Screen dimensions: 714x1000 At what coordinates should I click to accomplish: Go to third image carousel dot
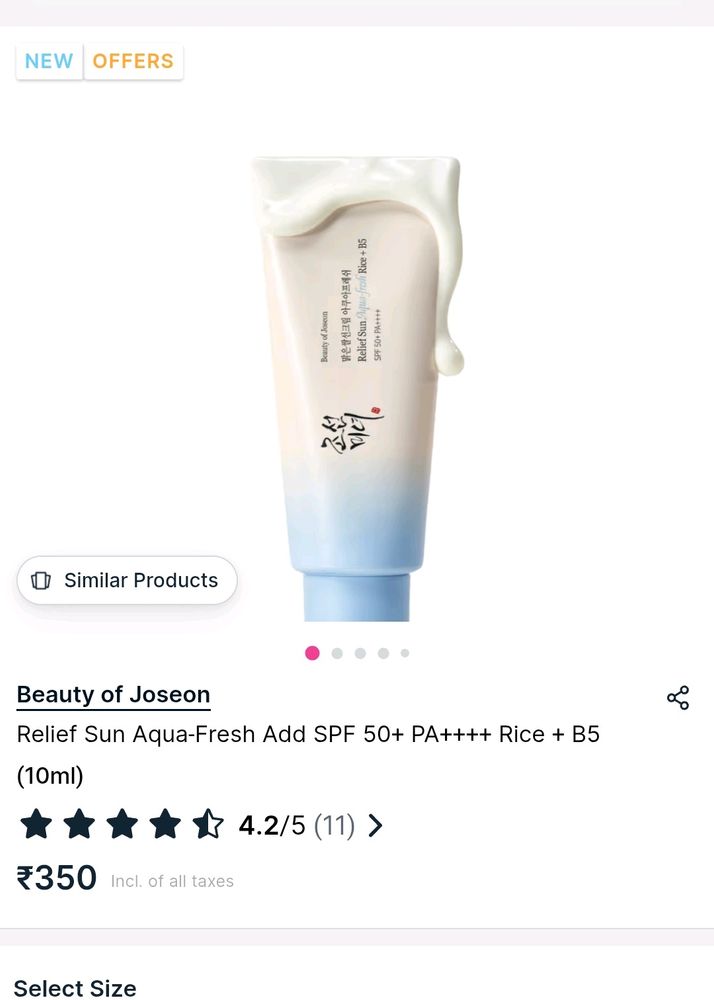360,653
